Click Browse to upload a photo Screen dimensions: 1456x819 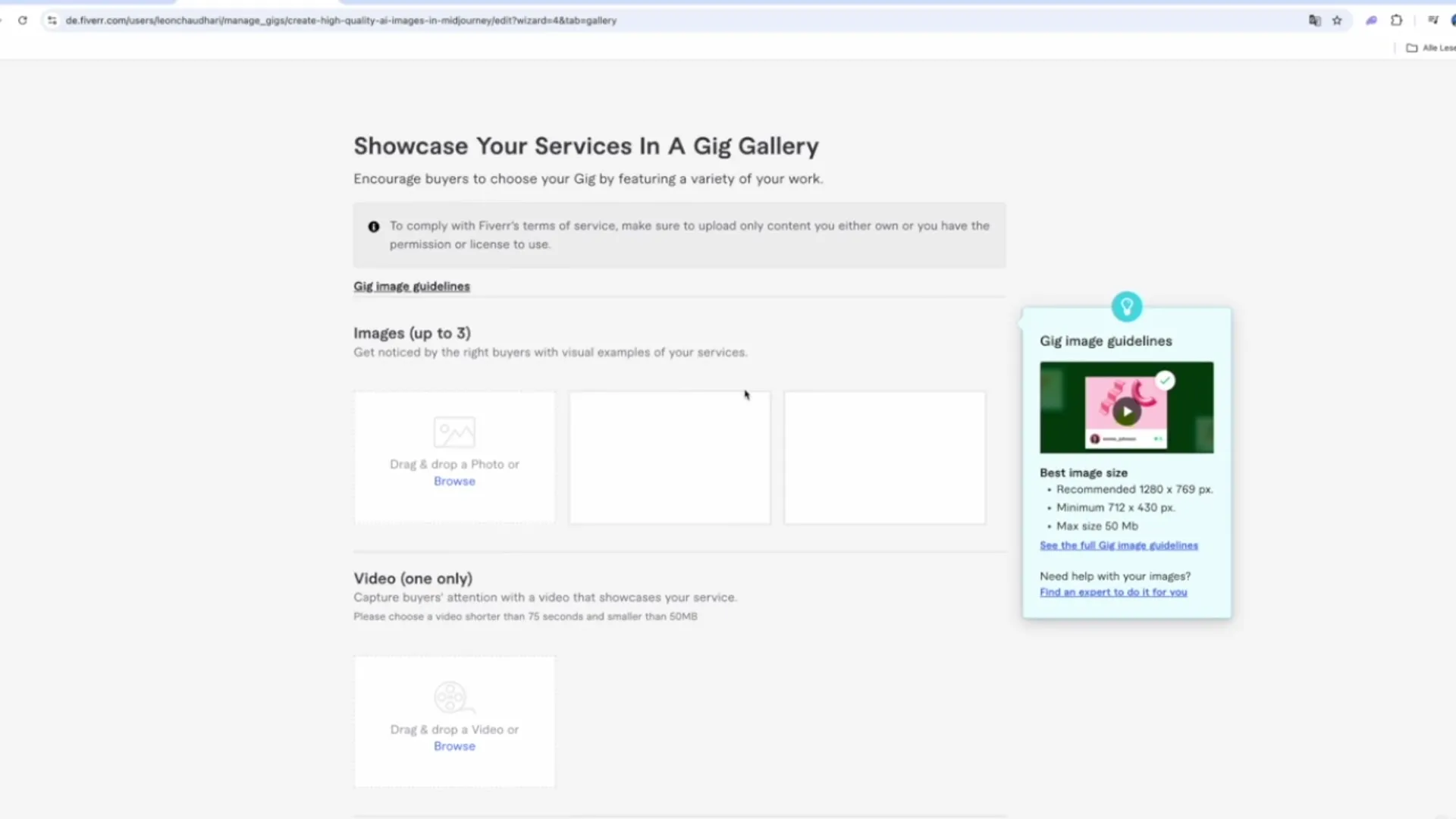click(454, 482)
